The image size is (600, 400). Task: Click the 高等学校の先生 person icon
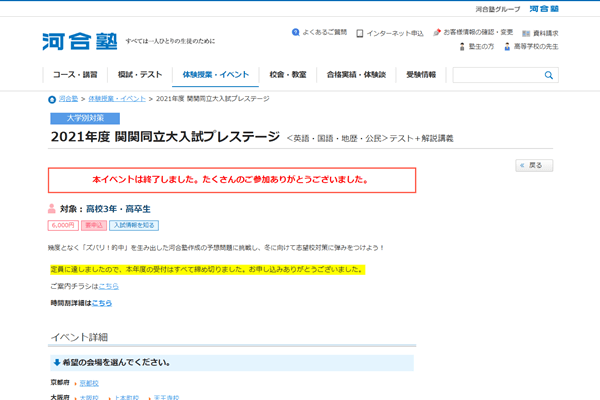click(x=507, y=47)
